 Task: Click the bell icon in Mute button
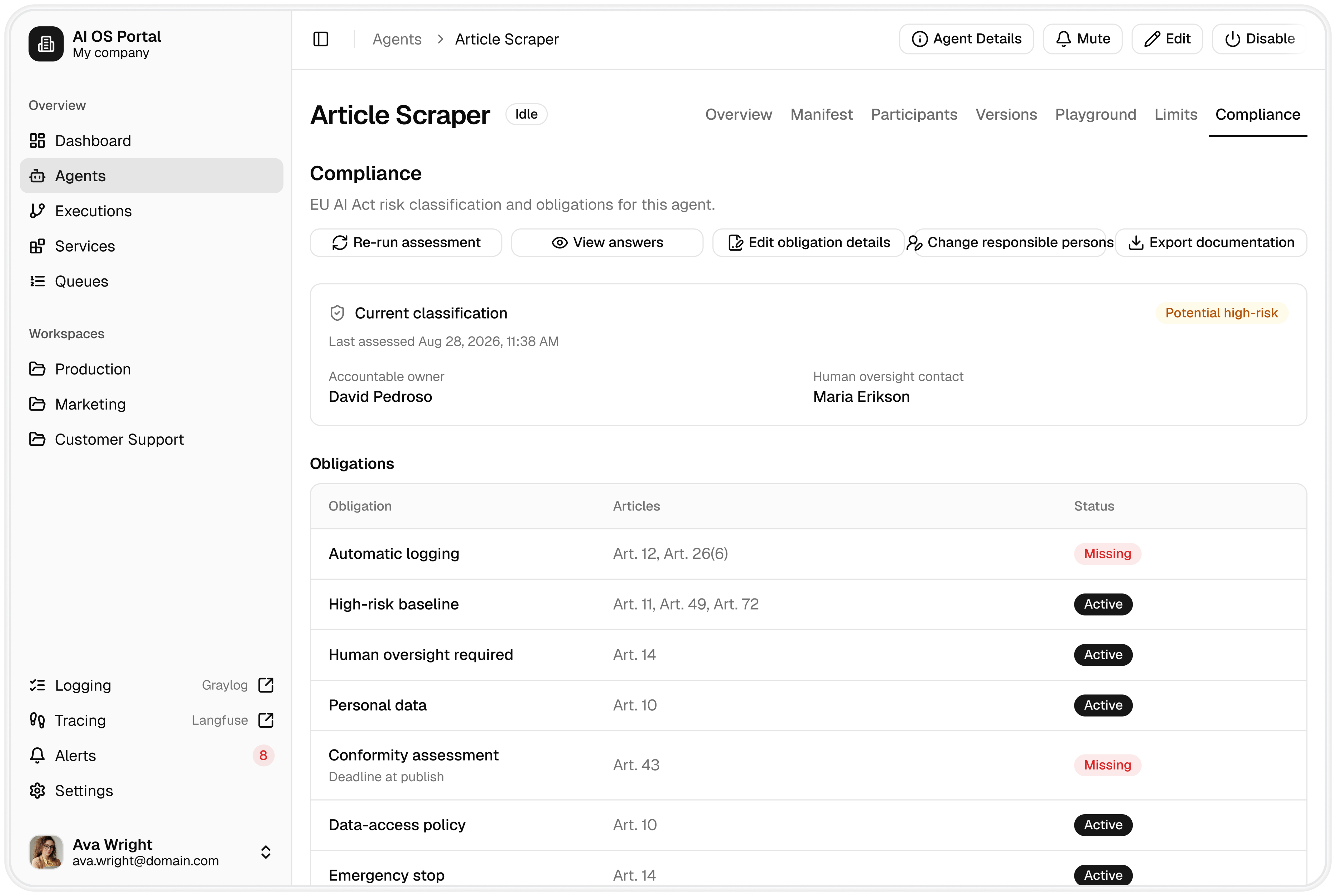click(1063, 39)
